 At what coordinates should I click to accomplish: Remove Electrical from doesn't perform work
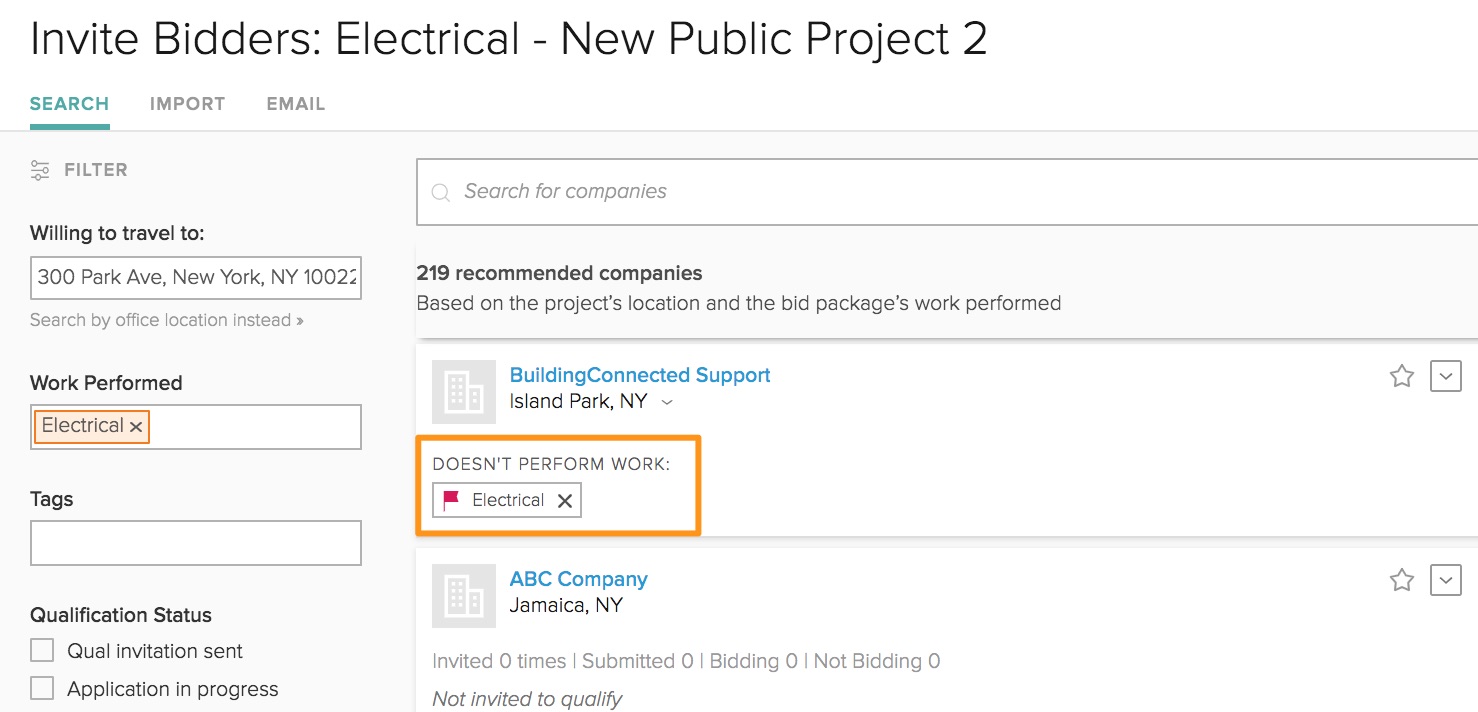tap(565, 501)
